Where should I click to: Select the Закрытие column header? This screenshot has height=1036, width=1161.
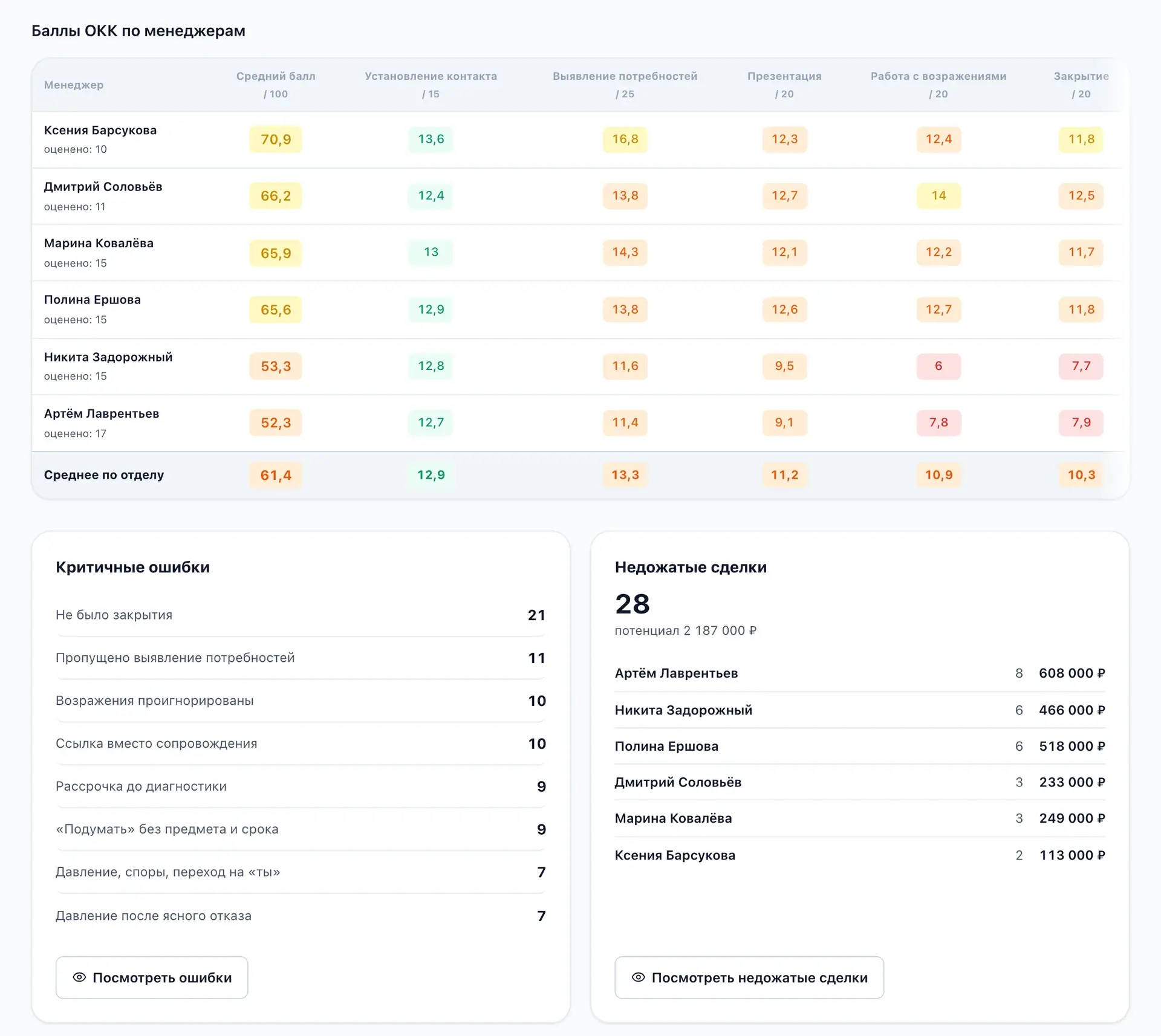1081,85
